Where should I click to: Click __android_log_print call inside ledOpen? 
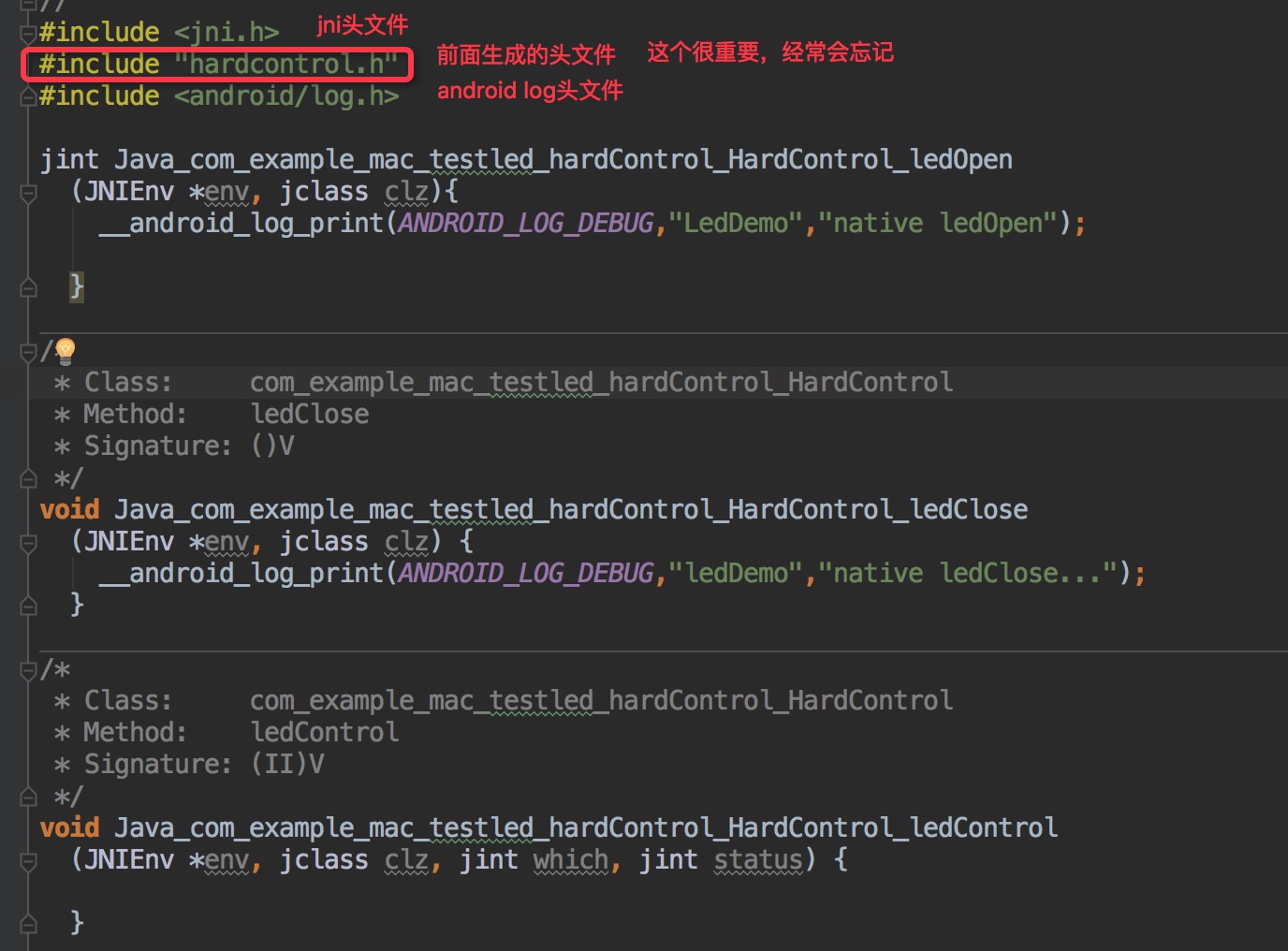[x=241, y=224]
